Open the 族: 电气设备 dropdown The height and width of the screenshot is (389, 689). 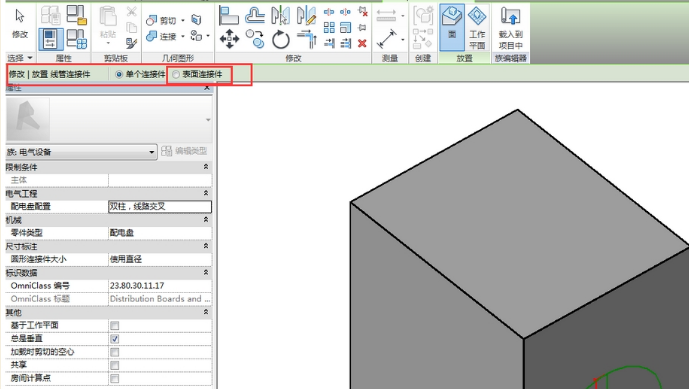(81, 152)
